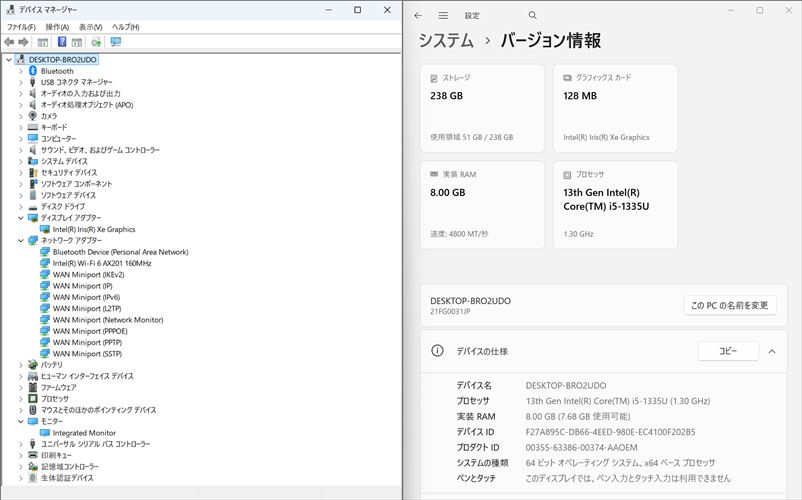Click the update driver toolbar icon

pos(96,42)
